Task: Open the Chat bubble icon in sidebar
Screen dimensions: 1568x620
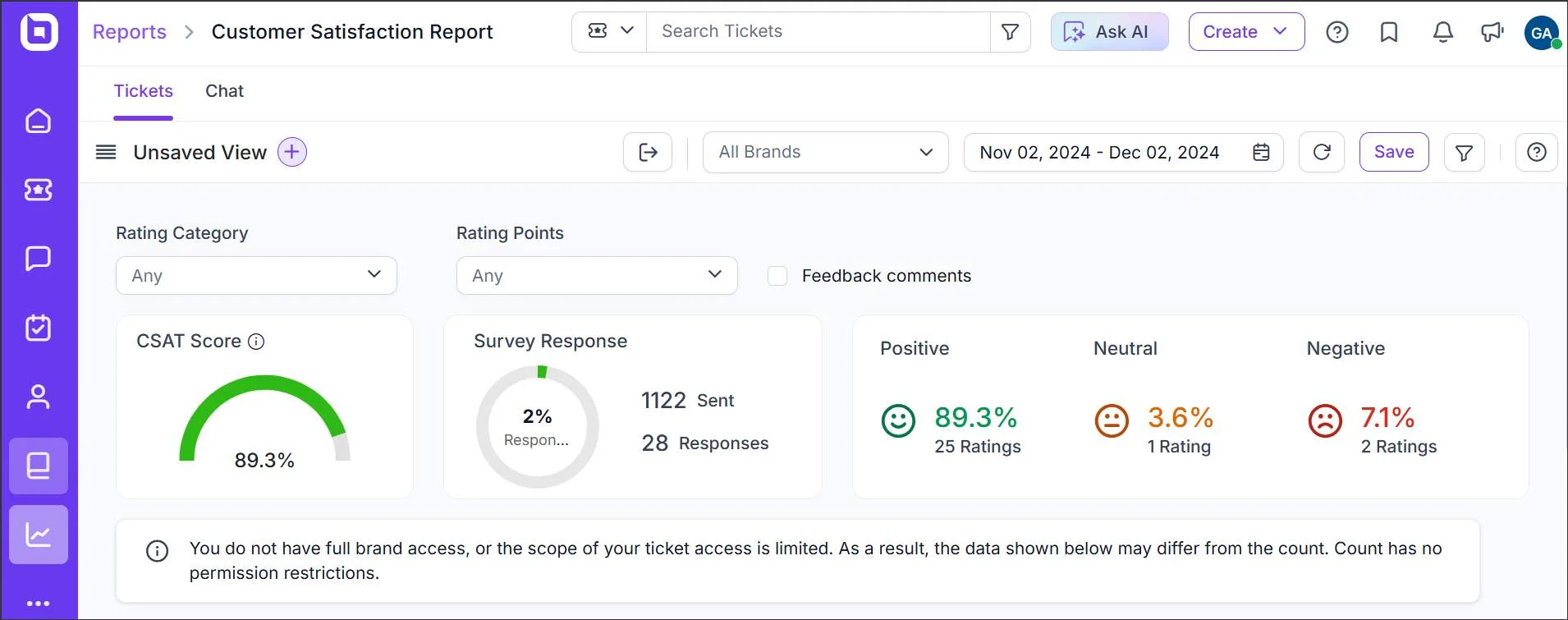Action: [39, 259]
